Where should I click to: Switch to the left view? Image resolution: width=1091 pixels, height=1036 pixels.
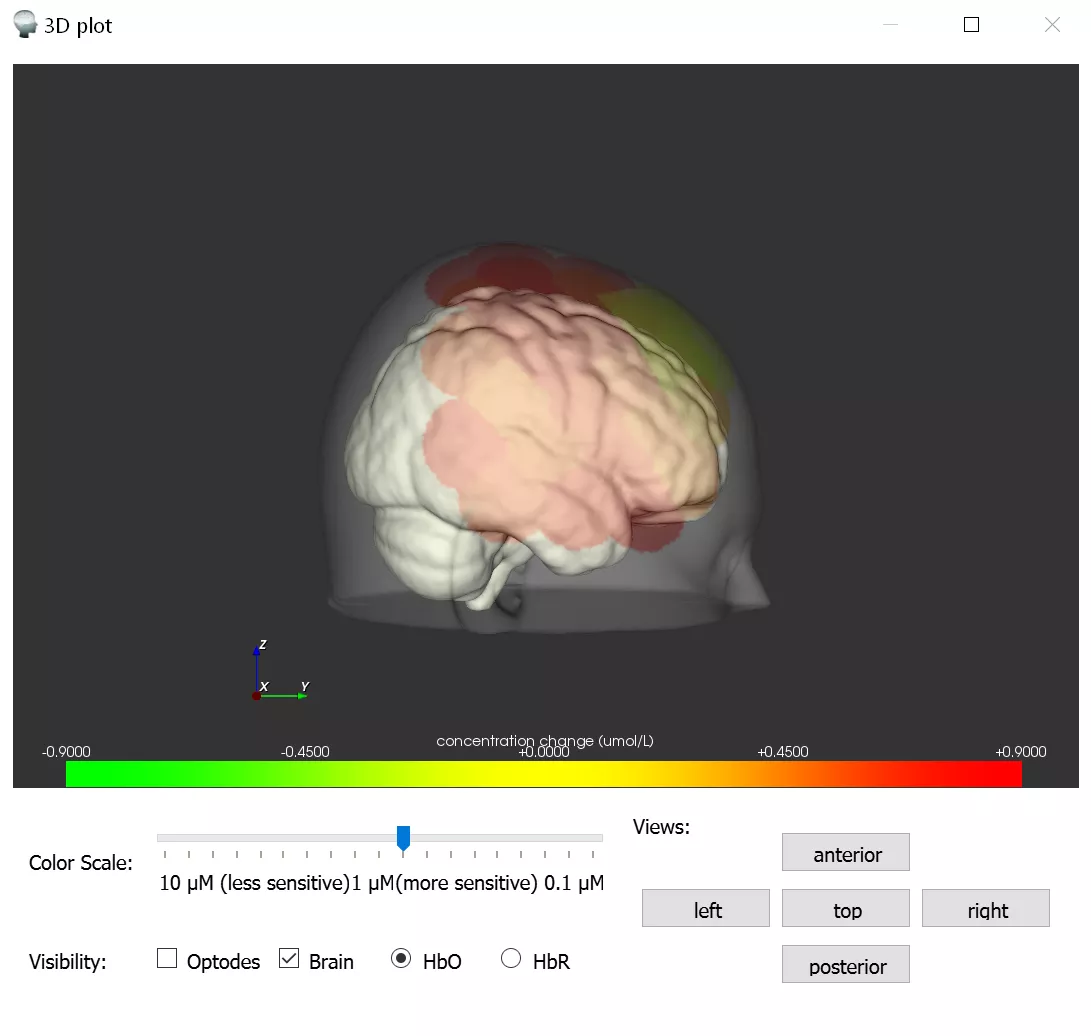[705, 909]
